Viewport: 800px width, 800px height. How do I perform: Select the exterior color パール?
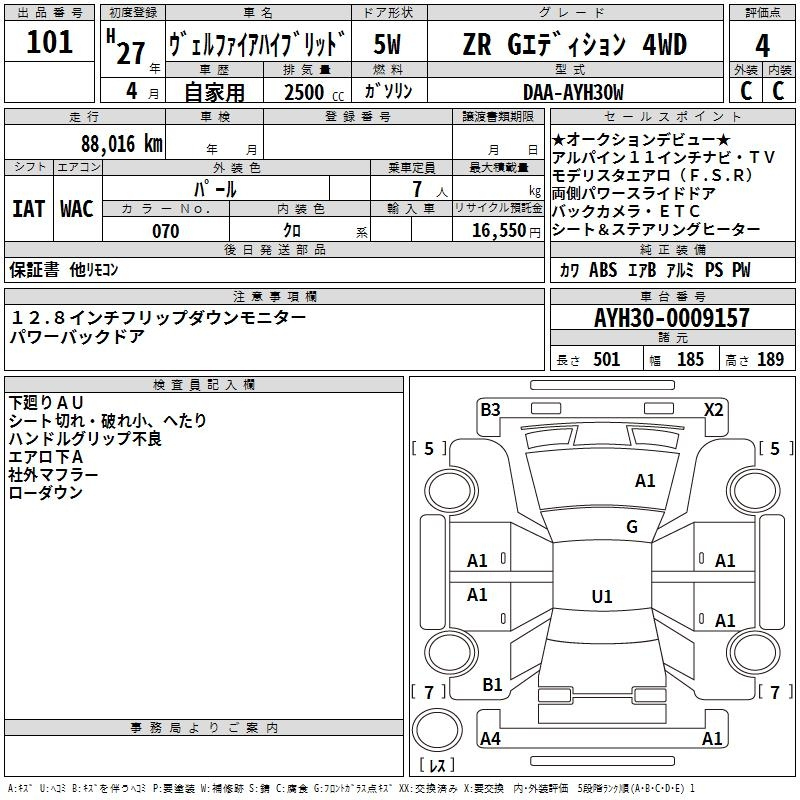tap(215, 189)
